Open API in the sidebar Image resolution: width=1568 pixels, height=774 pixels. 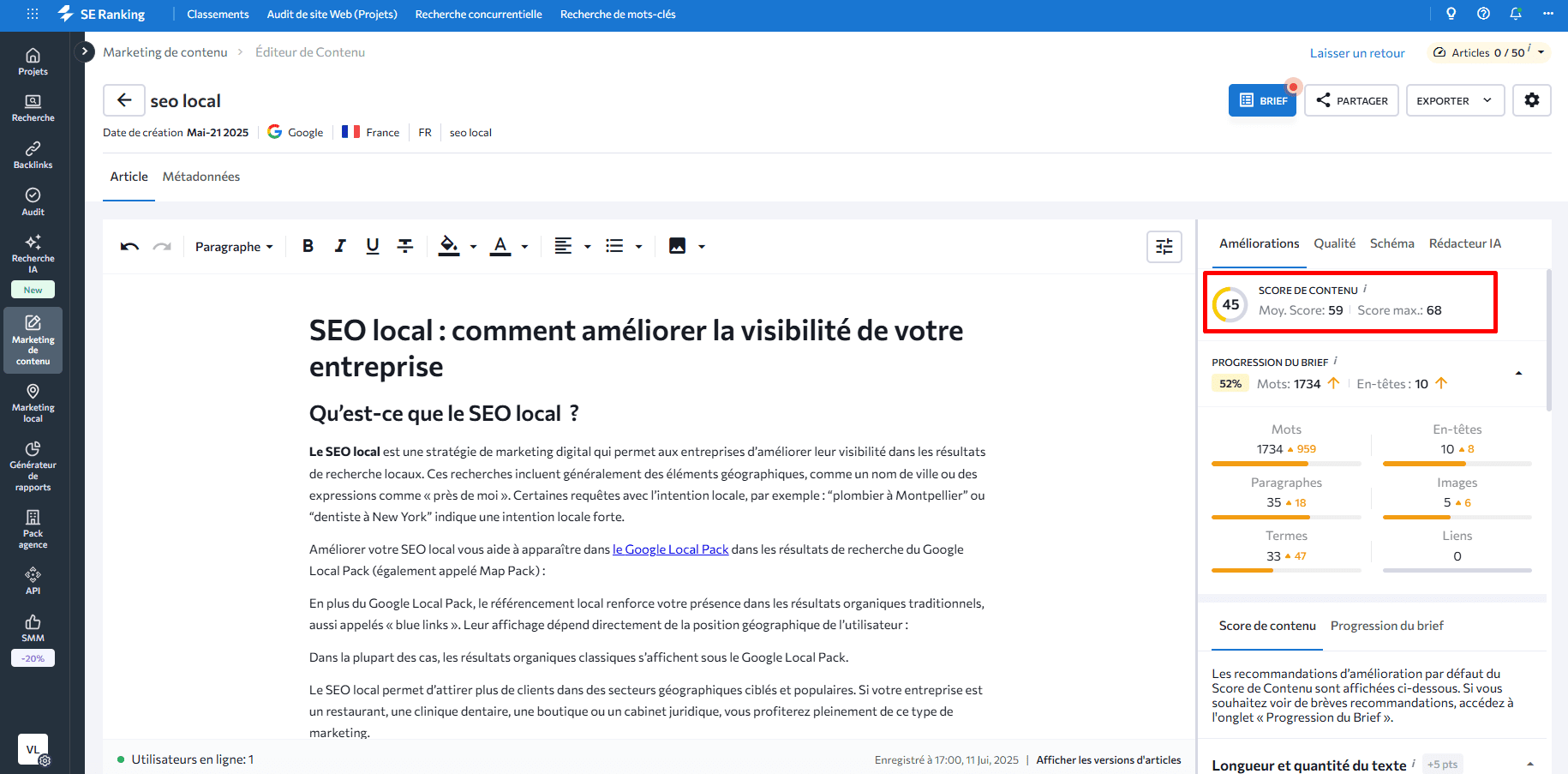tap(33, 580)
